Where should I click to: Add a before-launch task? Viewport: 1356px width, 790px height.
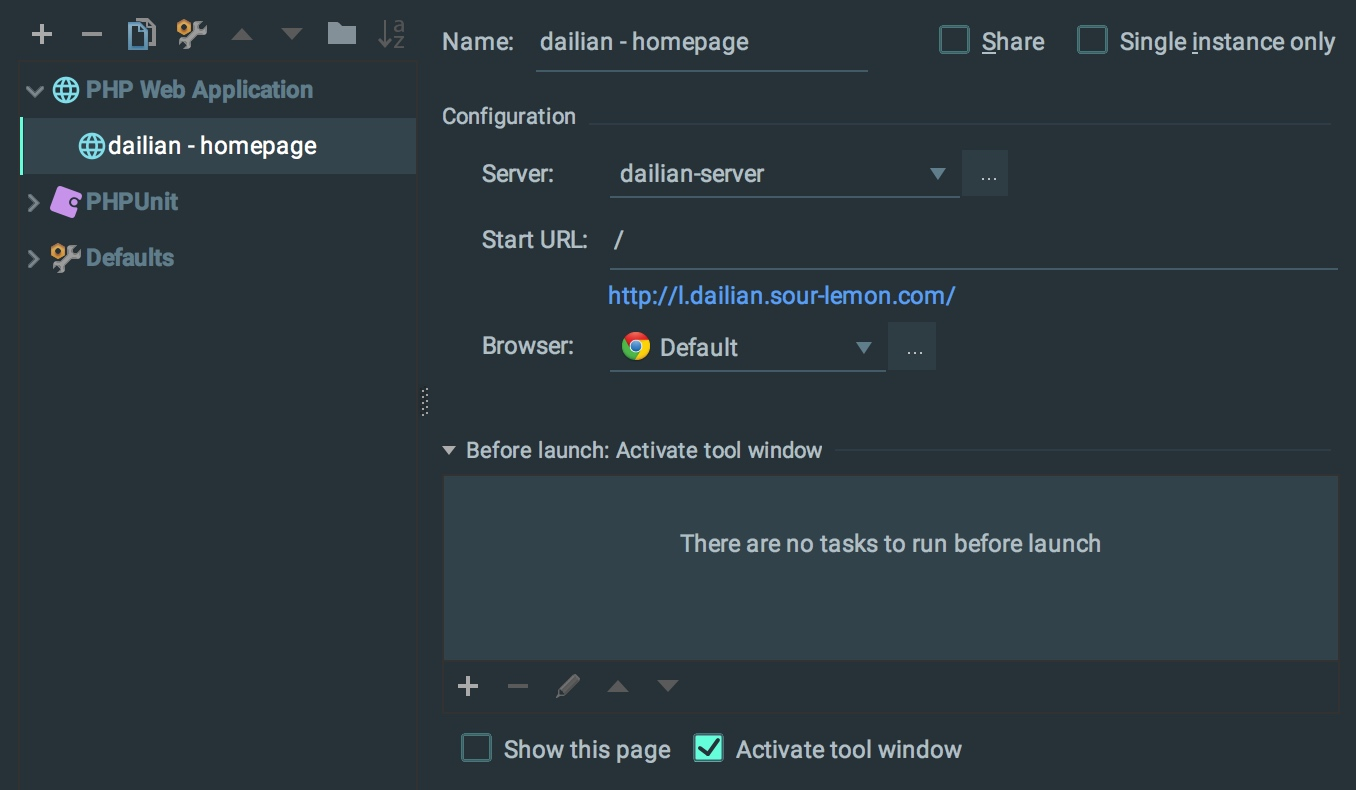pyautogui.click(x=468, y=686)
